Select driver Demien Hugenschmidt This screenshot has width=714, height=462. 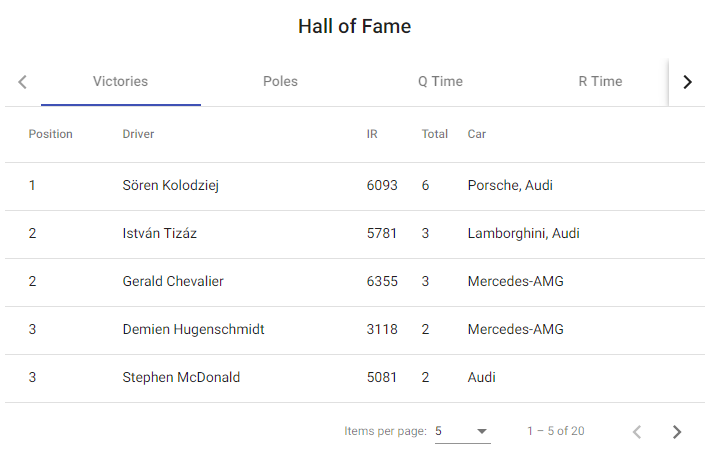click(194, 330)
